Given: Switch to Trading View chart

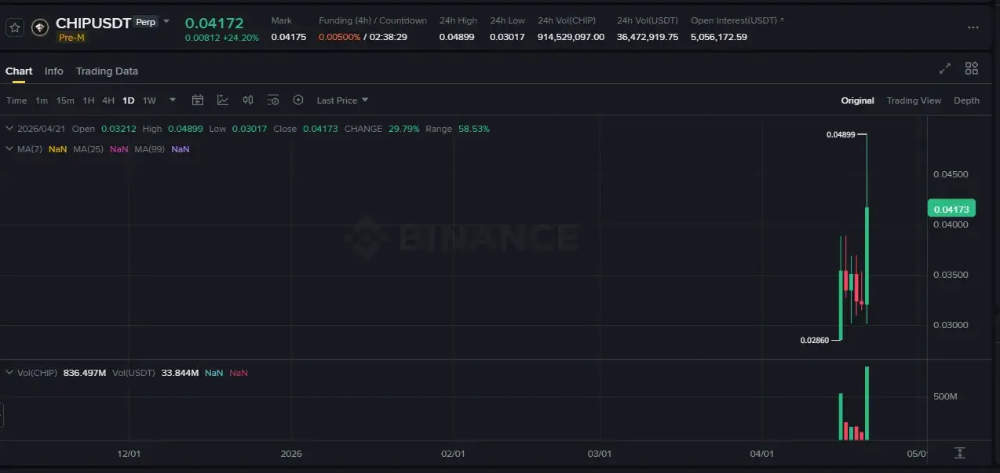Looking at the screenshot, I should click(913, 101).
